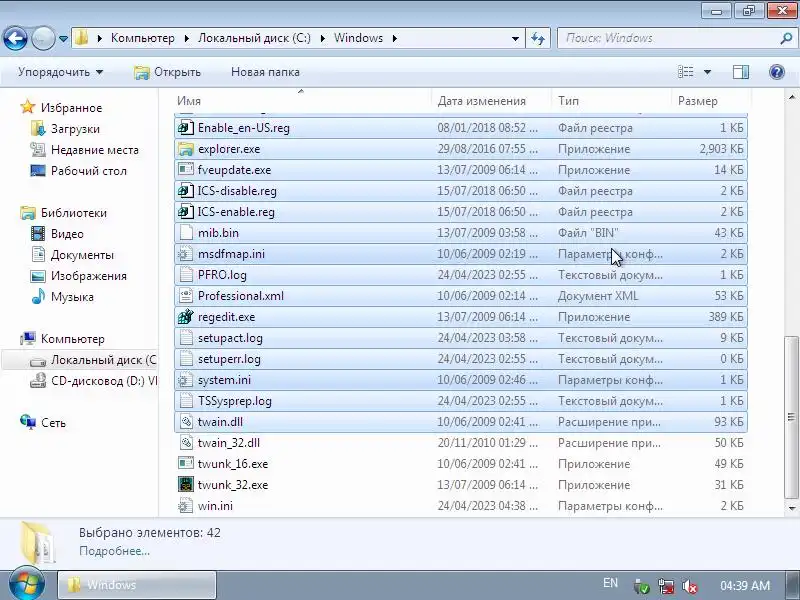Open the Музыка library
The width and height of the screenshot is (800, 600).
tap(72, 297)
